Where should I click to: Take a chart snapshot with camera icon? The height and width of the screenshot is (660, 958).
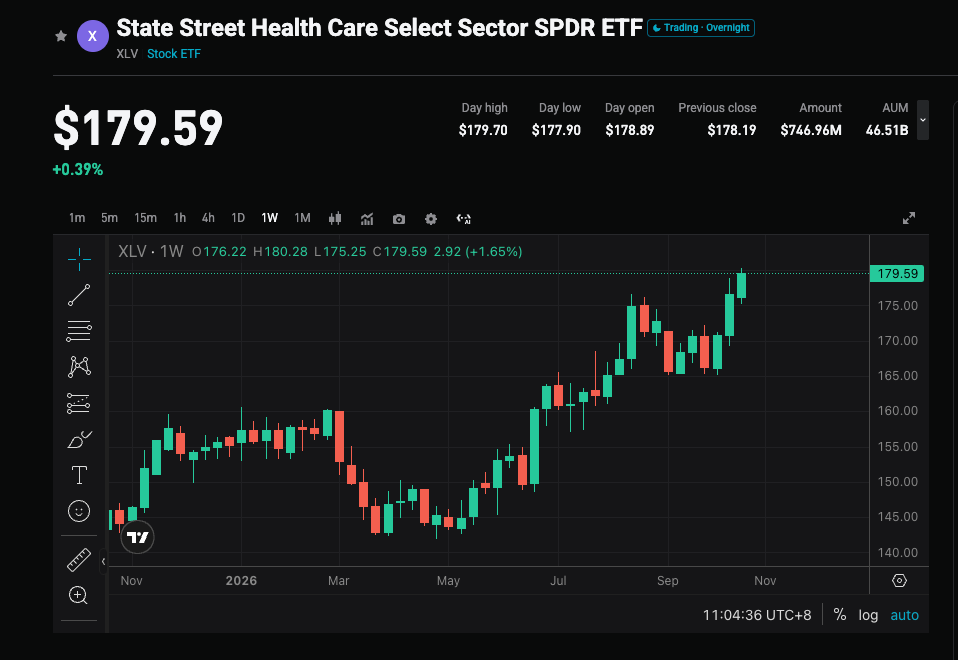tap(399, 219)
